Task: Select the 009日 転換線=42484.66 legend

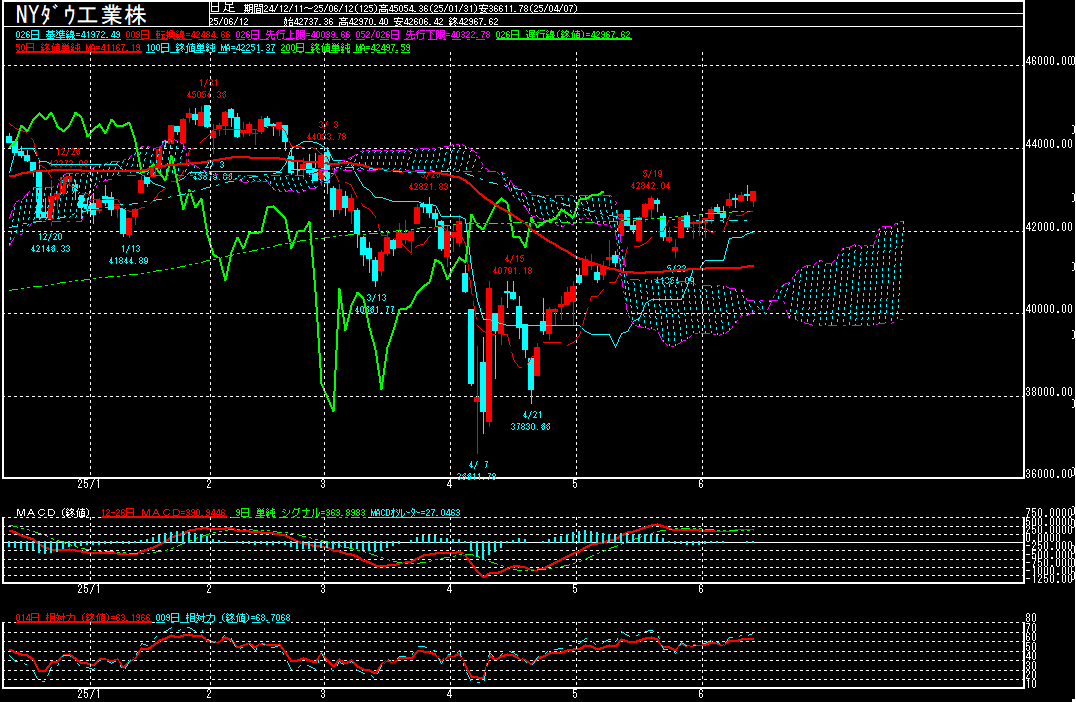Action: tap(178, 34)
